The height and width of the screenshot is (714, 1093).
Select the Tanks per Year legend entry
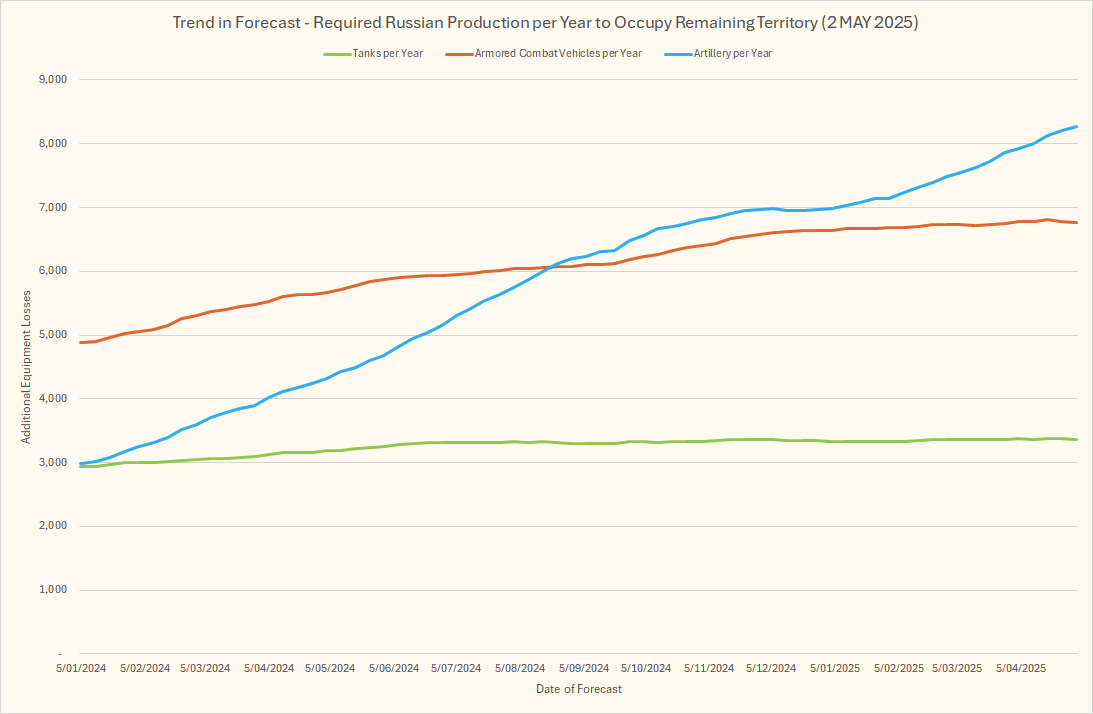pyautogui.click(x=388, y=54)
